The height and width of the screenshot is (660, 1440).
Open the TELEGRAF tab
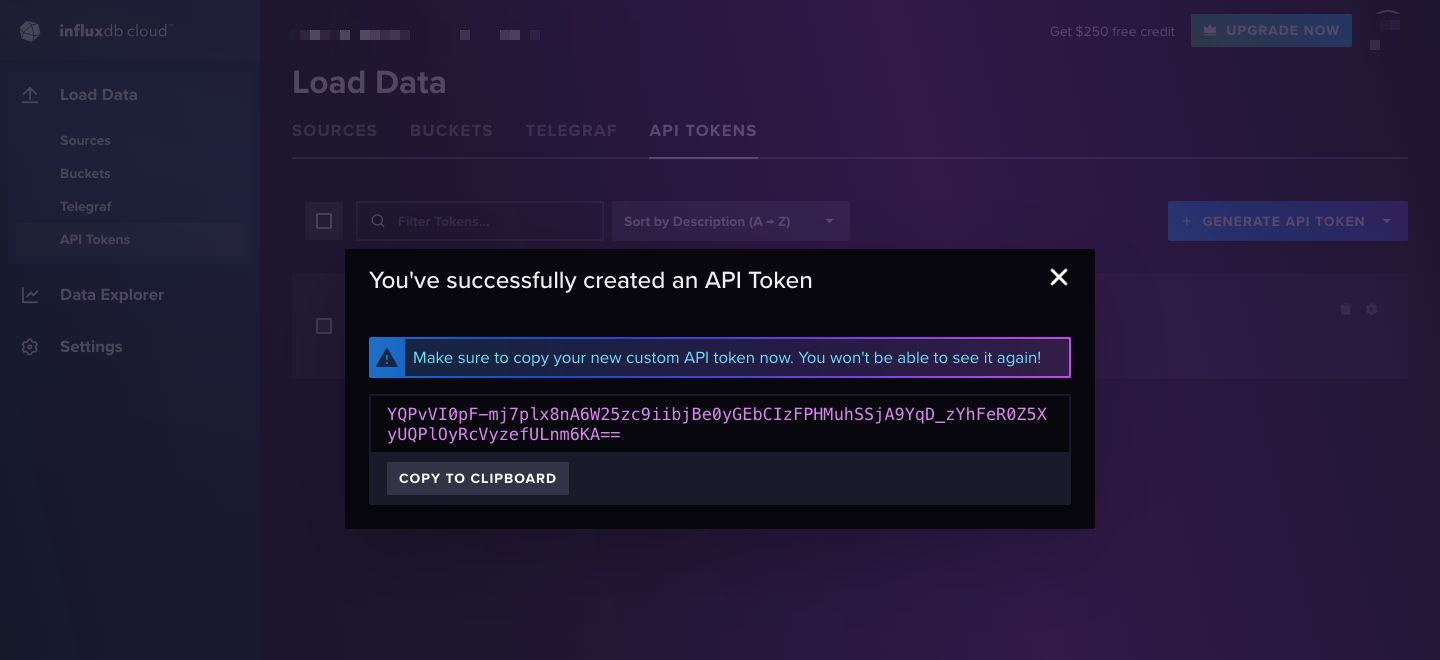(571, 130)
